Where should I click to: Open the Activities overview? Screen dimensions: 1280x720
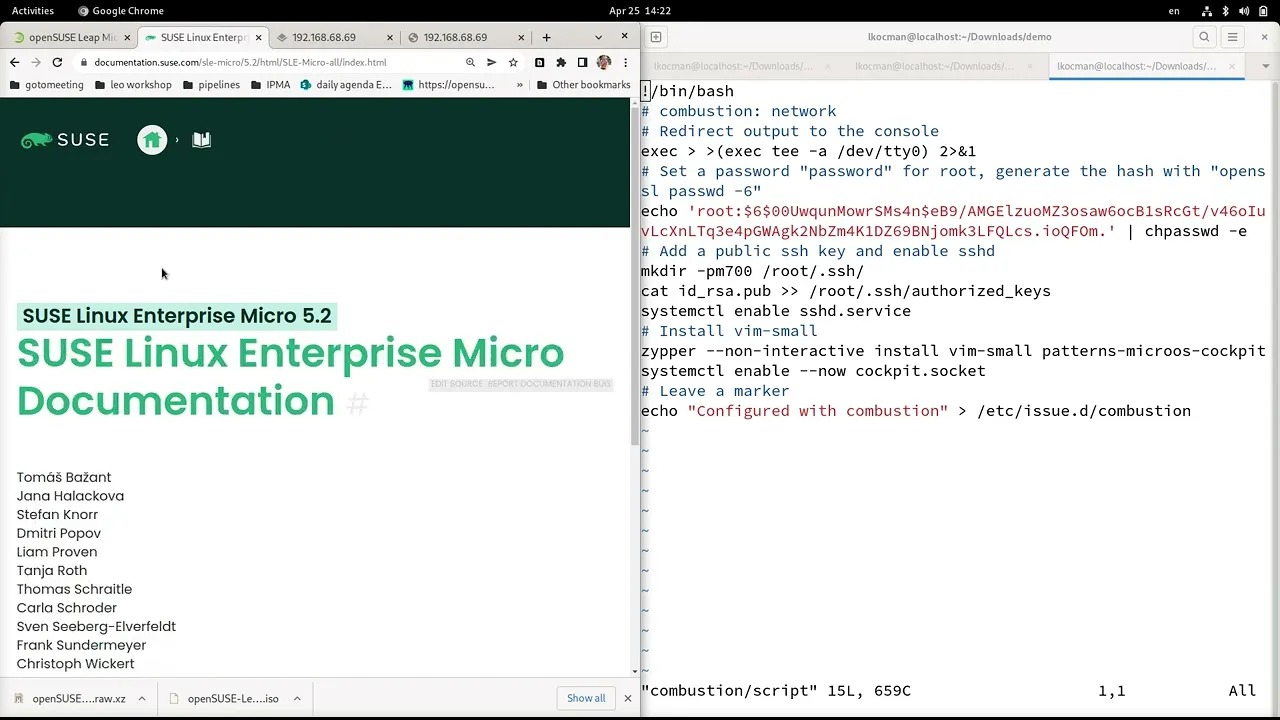click(x=33, y=11)
